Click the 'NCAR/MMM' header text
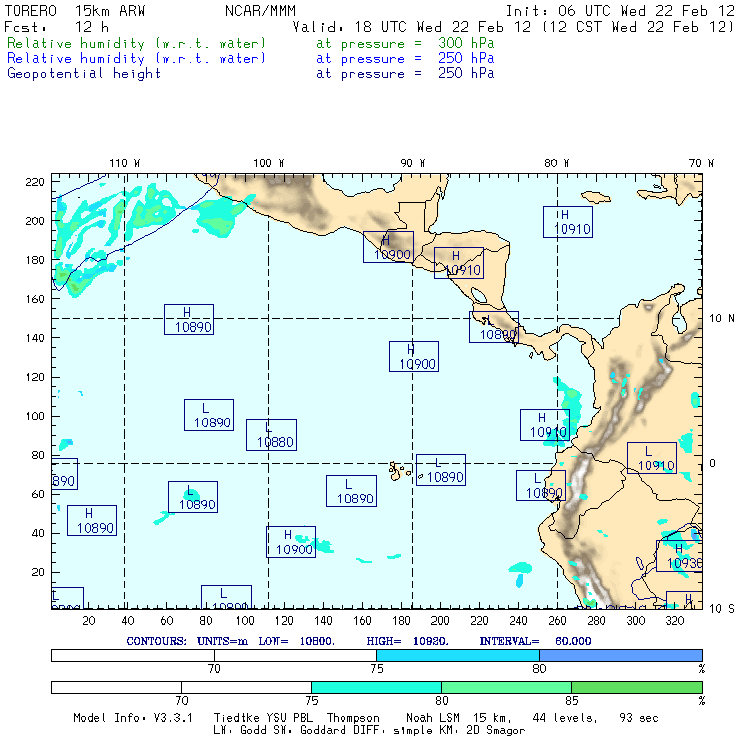The width and height of the screenshot is (740, 740). click(260, 10)
